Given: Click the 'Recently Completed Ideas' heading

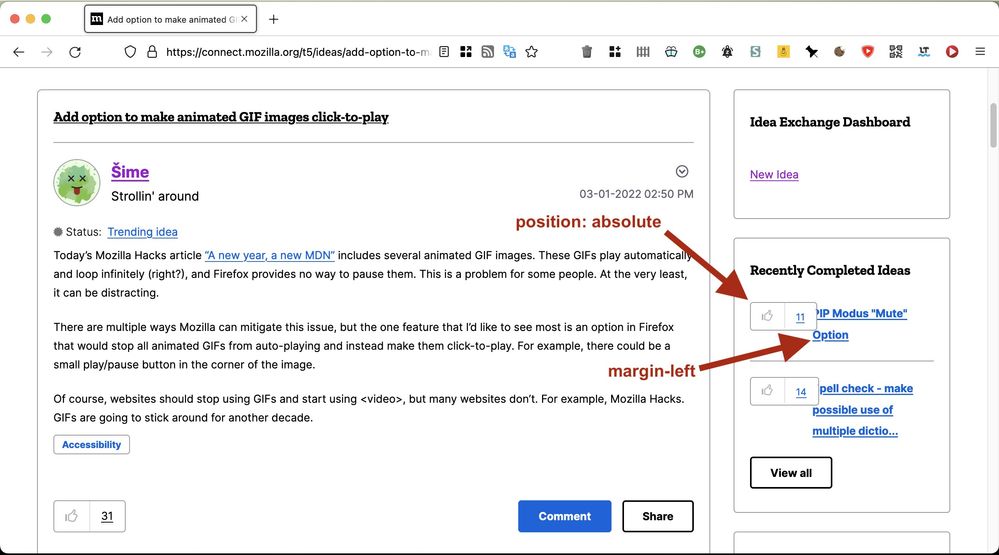Looking at the screenshot, I should [830, 270].
